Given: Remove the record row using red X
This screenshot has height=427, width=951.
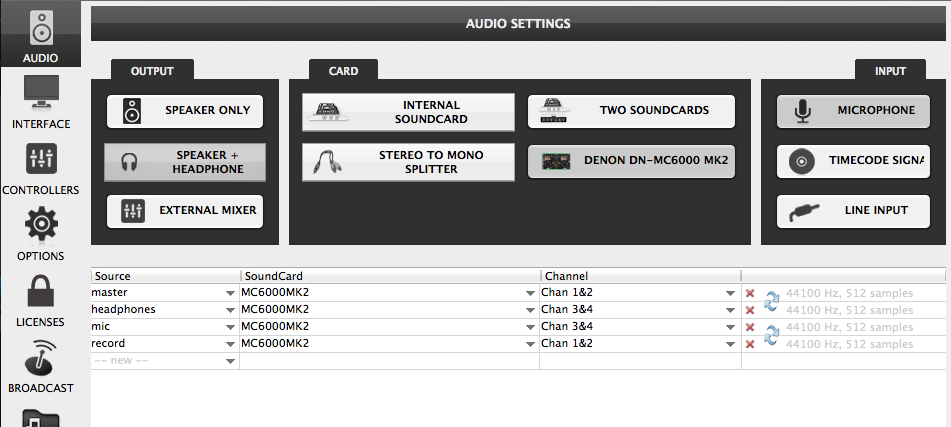Looking at the screenshot, I should pyautogui.click(x=750, y=344).
